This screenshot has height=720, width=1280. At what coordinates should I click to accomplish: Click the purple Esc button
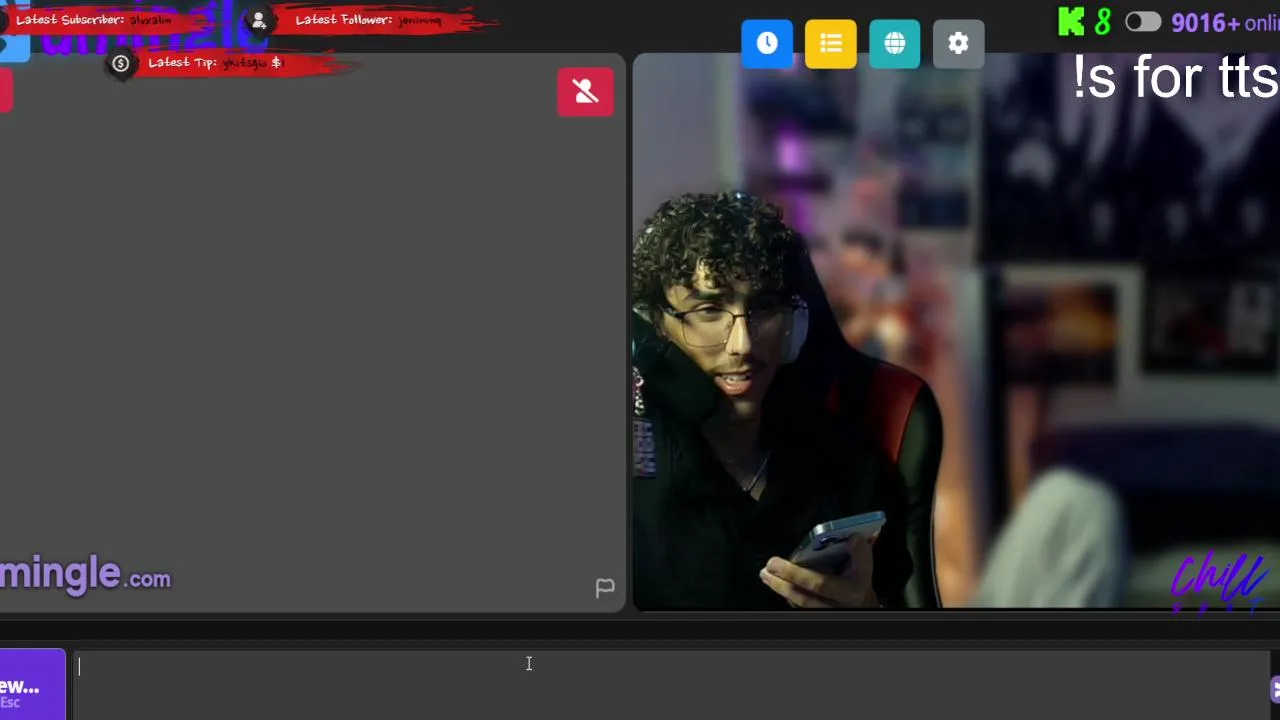tap(32, 685)
